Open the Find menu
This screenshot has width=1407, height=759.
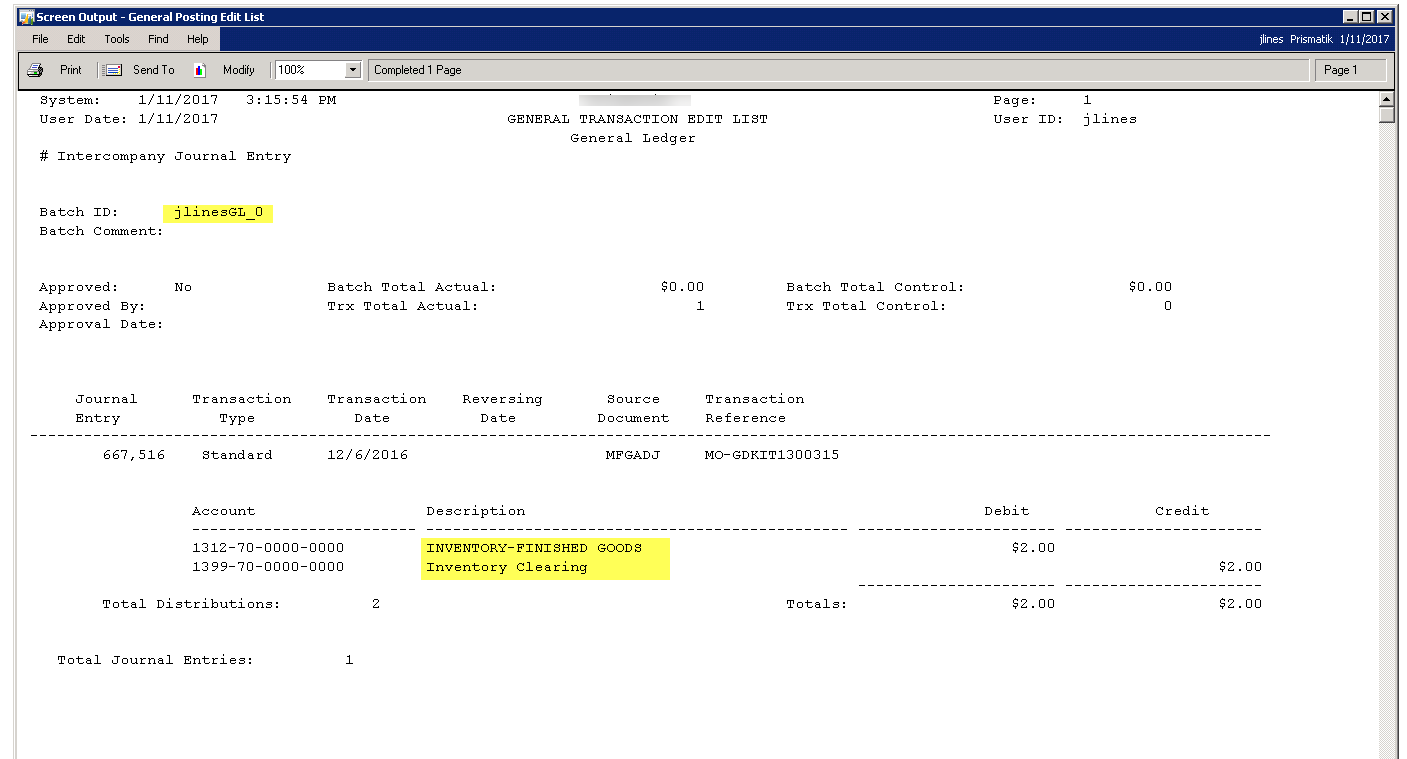pyautogui.click(x=158, y=39)
